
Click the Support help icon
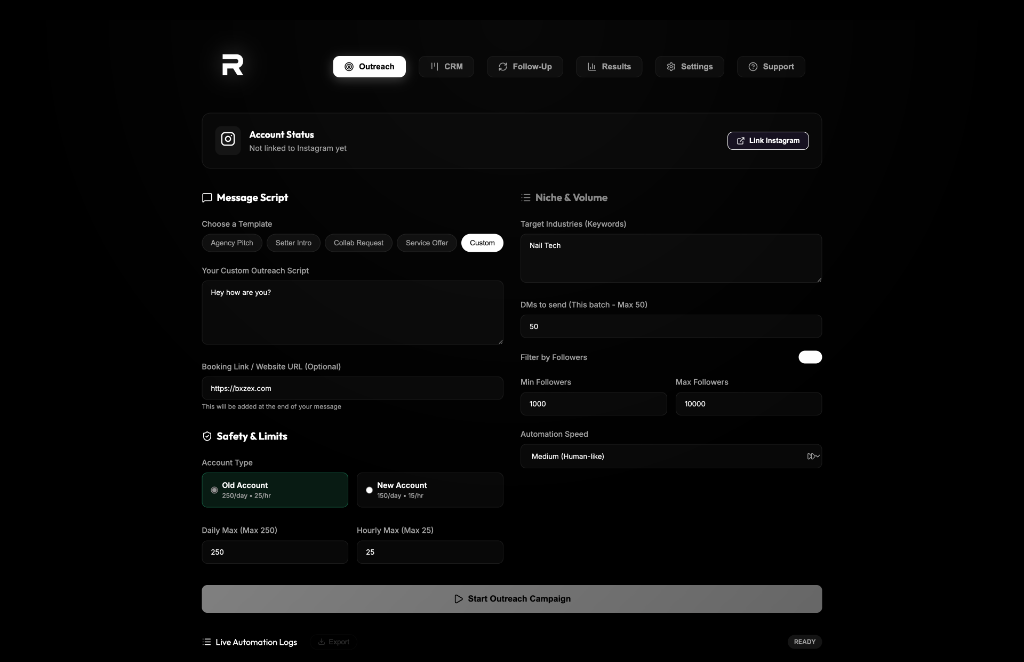tap(751, 66)
